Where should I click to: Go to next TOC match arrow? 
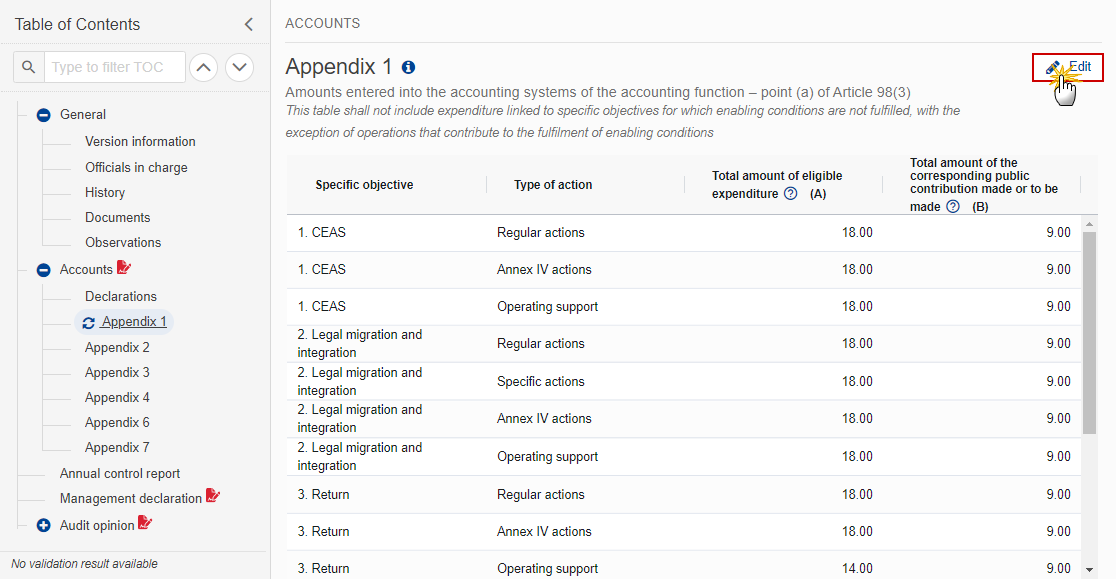(x=240, y=68)
